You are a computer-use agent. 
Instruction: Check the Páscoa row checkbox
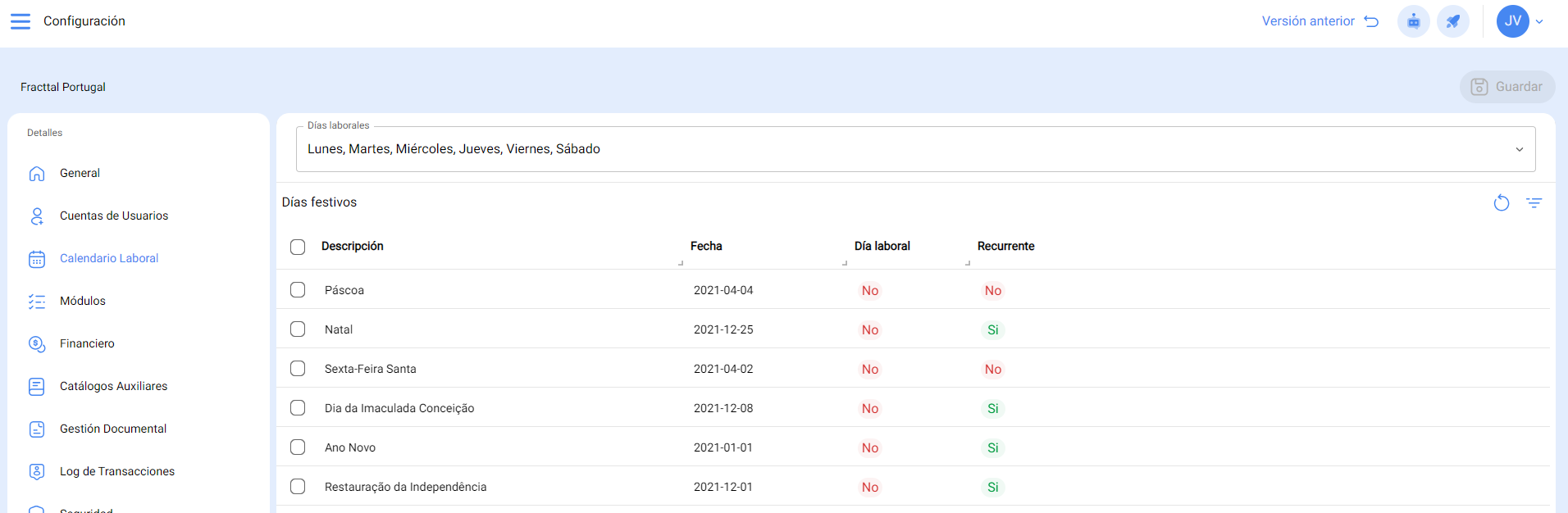pos(298,290)
